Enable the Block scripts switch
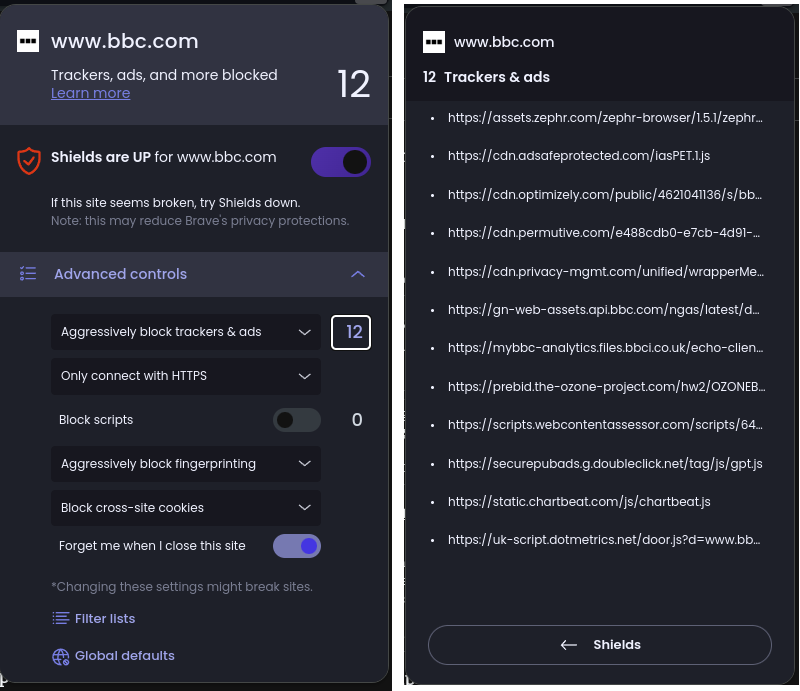Viewport: 800px width, 691px height. [297, 420]
